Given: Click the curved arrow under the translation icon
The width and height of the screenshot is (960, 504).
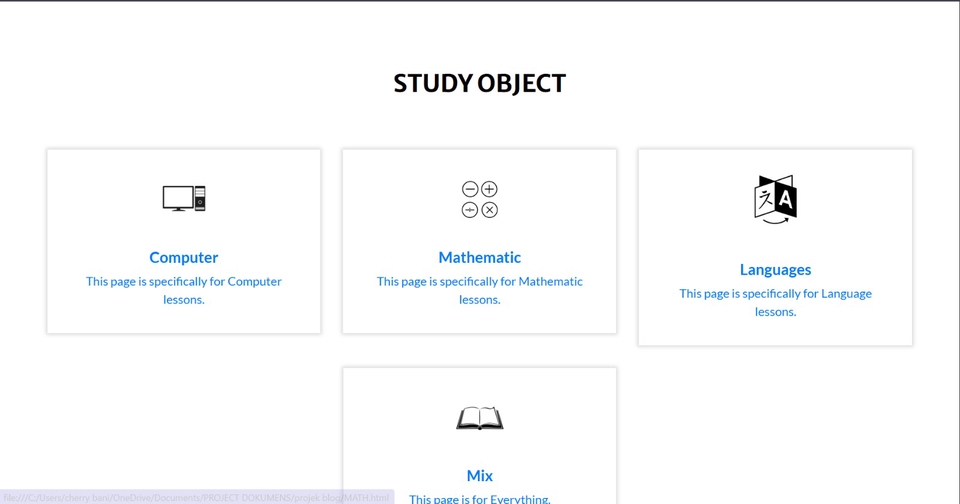Looking at the screenshot, I should click(775, 221).
